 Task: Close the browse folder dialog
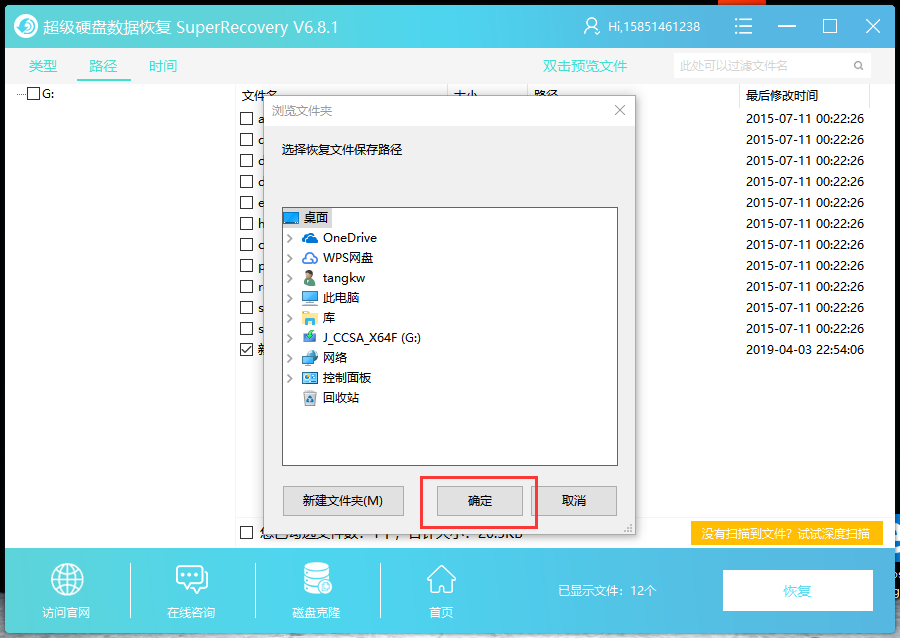pos(620,110)
